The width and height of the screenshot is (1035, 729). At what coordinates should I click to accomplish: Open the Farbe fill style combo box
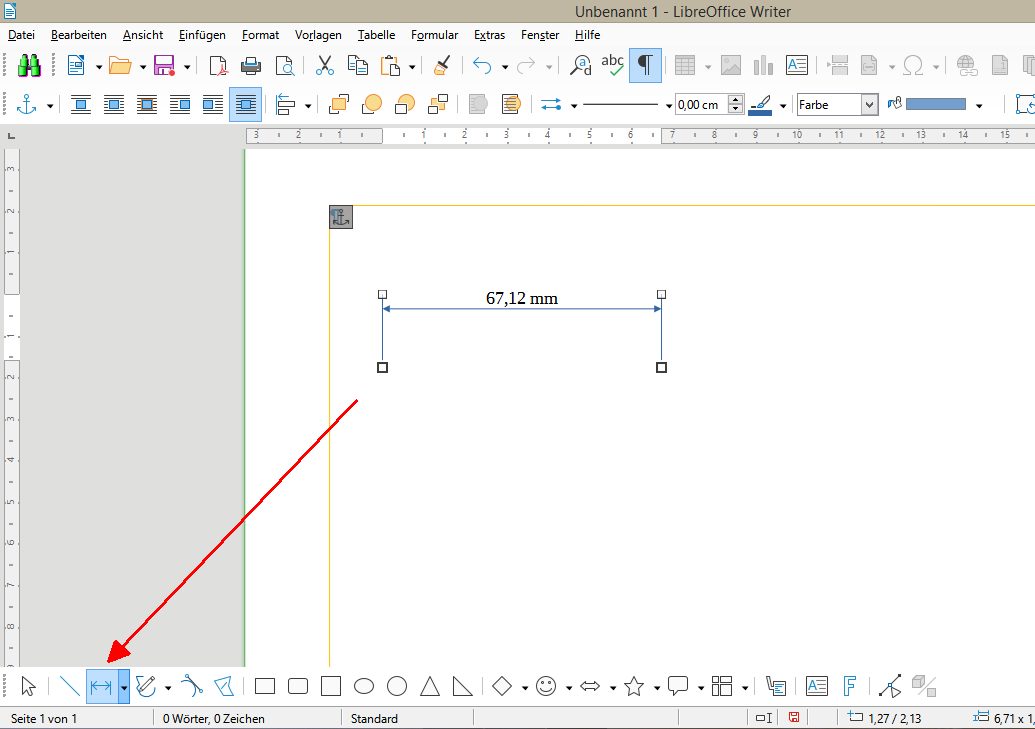pyautogui.click(x=838, y=104)
